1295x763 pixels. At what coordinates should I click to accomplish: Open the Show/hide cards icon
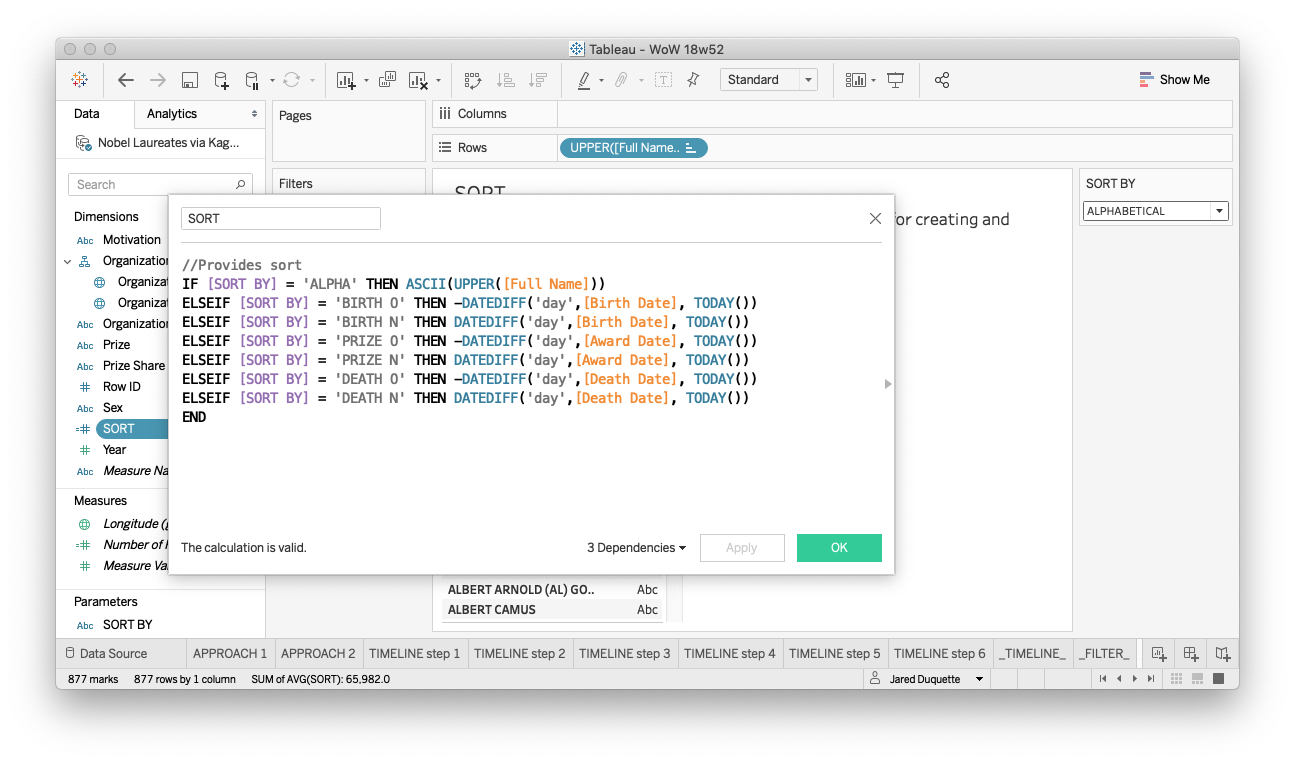[x=856, y=80]
